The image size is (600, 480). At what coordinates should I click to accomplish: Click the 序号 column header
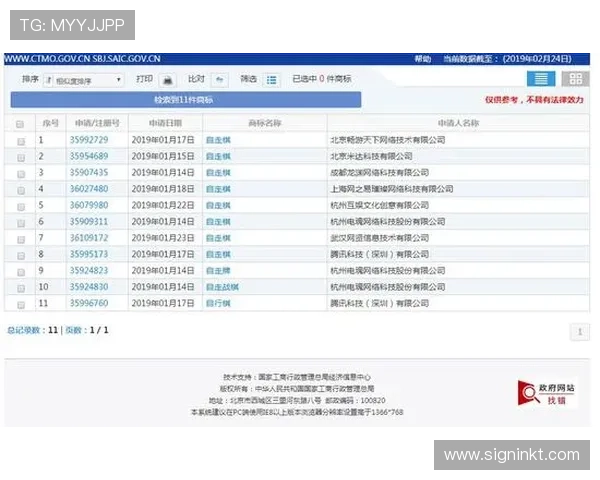click(x=51, y=123)
